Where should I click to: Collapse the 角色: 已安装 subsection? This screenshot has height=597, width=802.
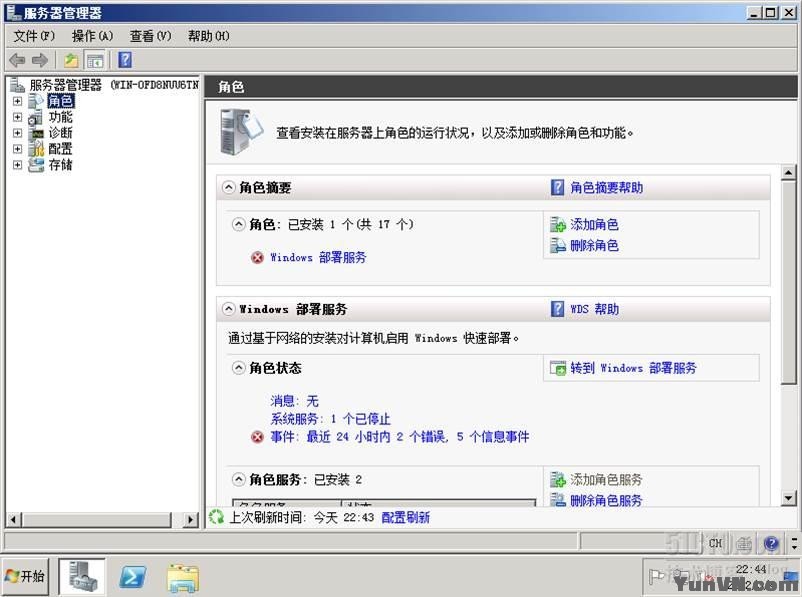pos(238,224)
